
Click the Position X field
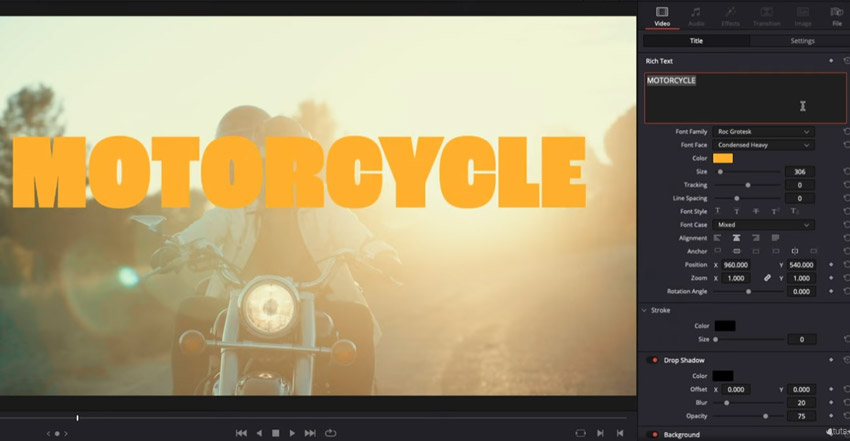click(x=736, y=265)
